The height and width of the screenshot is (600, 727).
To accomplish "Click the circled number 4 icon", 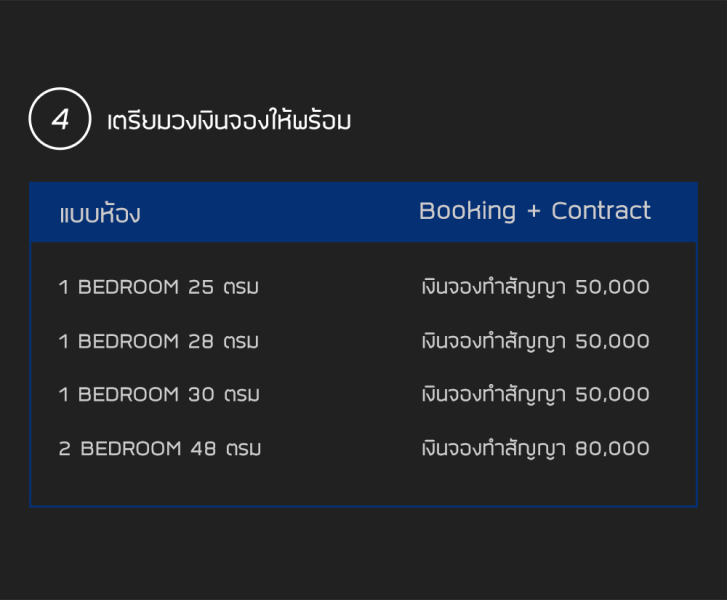I will pyautogui.click(x=60, y=120).
